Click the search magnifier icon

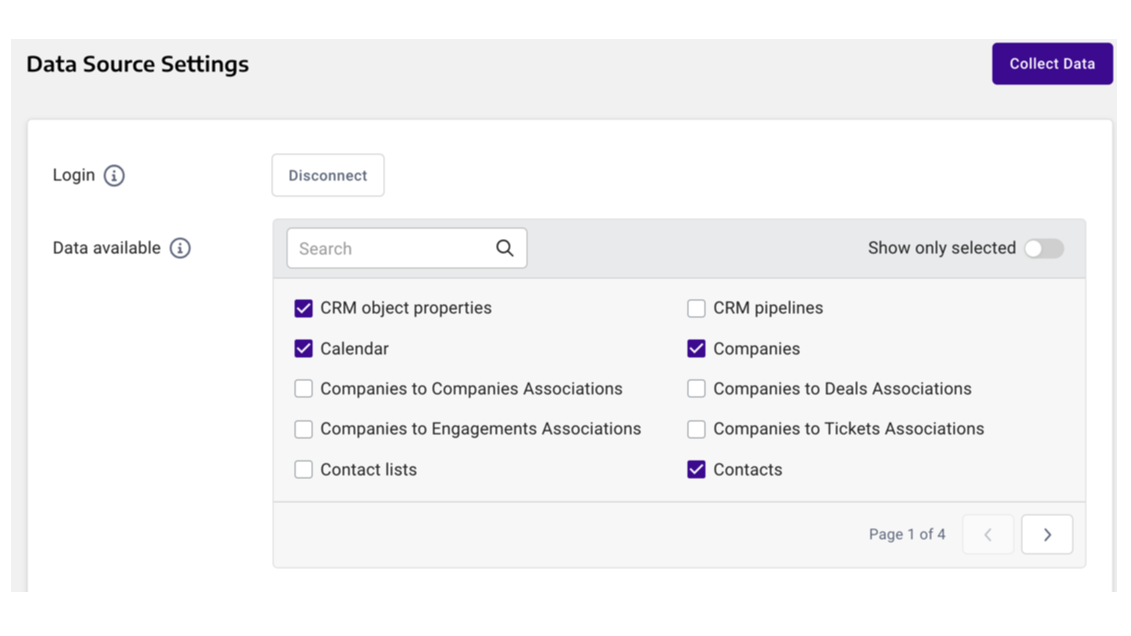point(505,248)
